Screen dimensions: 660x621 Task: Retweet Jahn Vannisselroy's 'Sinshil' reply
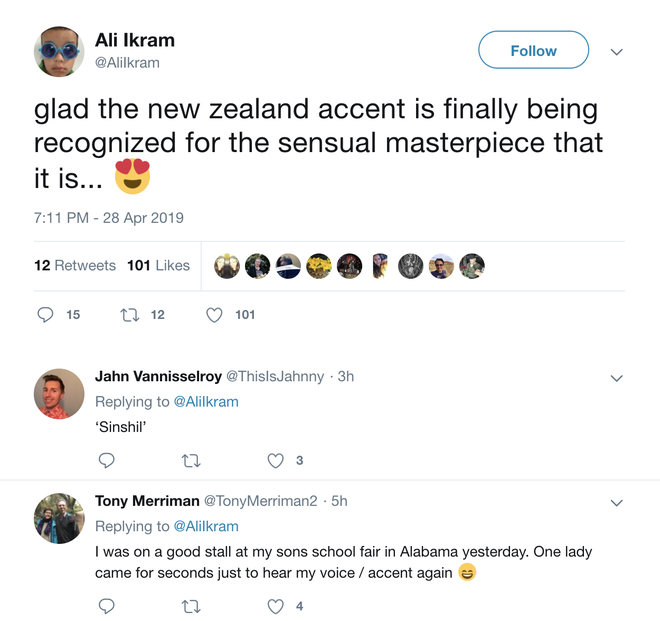click(190, 461)
